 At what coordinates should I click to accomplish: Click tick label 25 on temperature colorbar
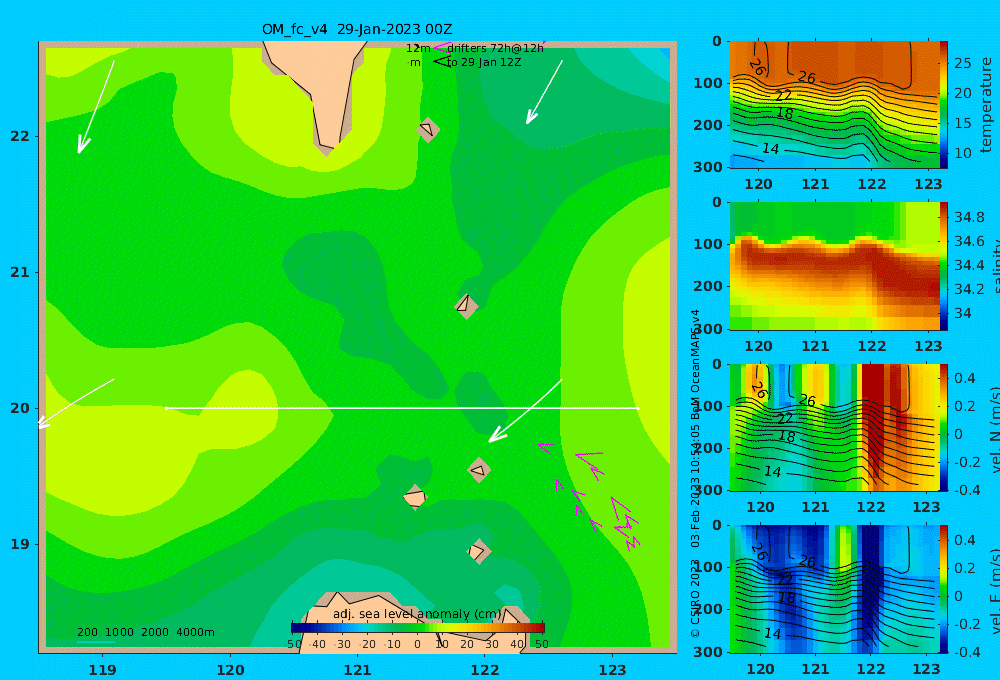962,63
